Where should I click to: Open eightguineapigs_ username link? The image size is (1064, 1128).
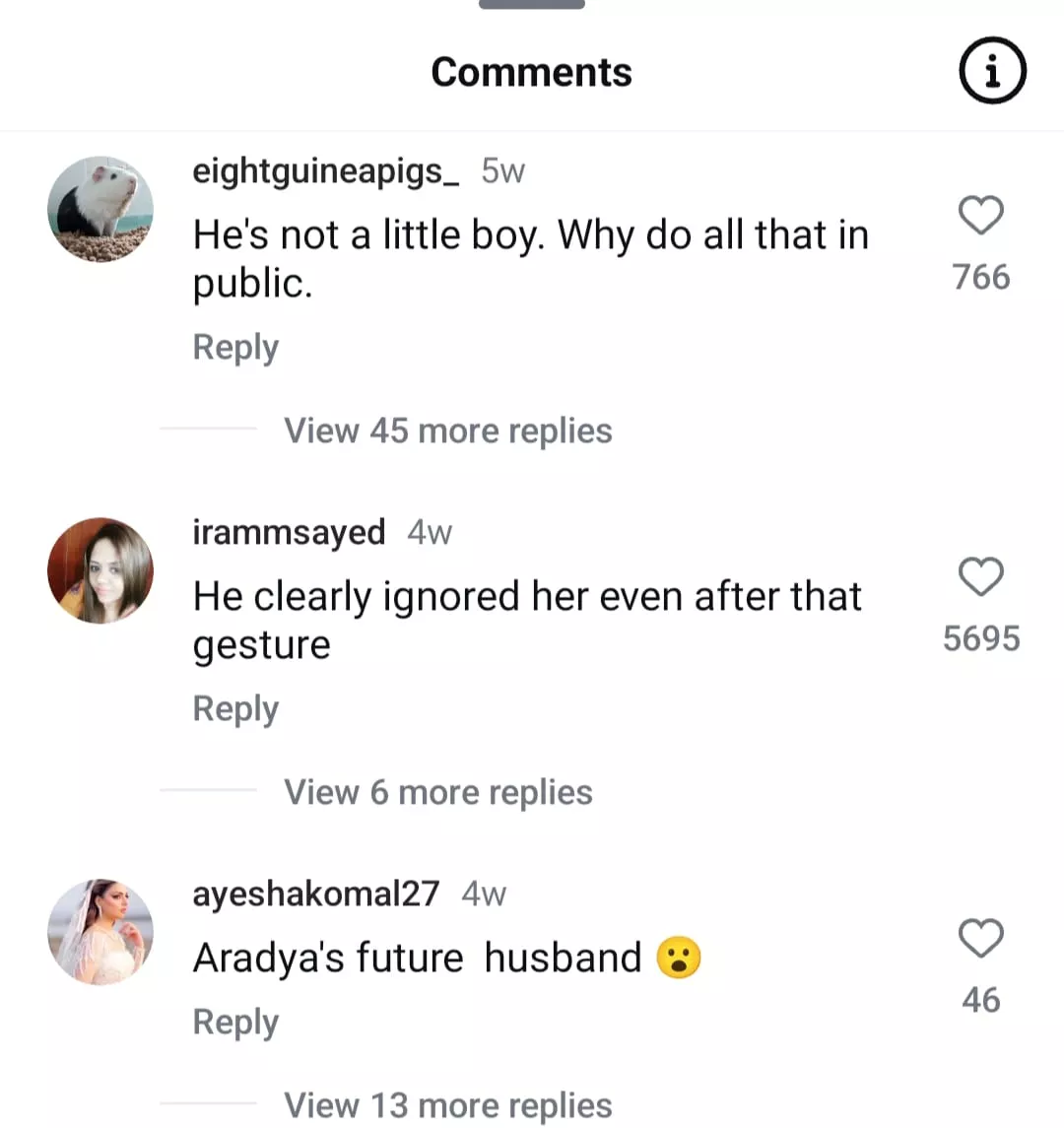(325, 171)
